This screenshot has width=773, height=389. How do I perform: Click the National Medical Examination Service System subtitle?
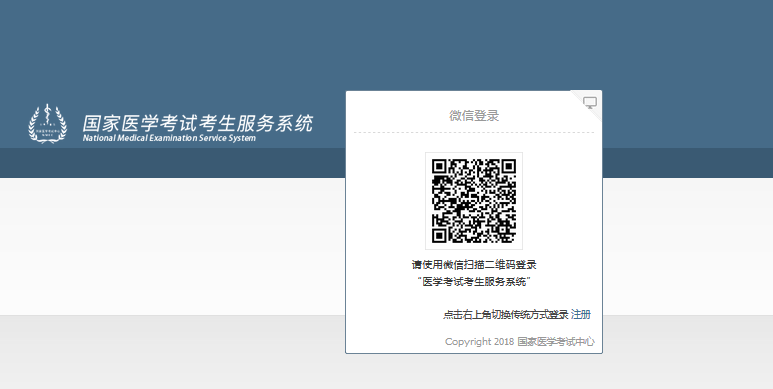(x=169, y=138)
